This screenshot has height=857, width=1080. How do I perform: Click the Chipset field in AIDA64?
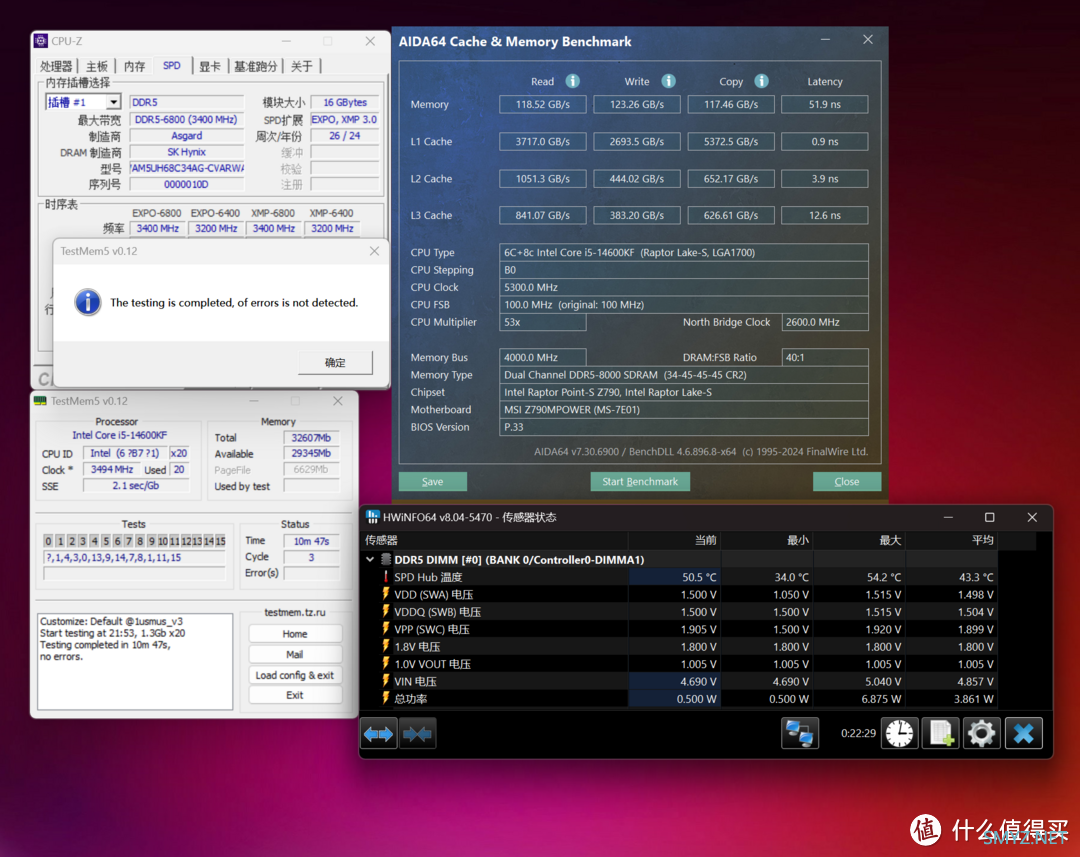[x=683, y=392]
